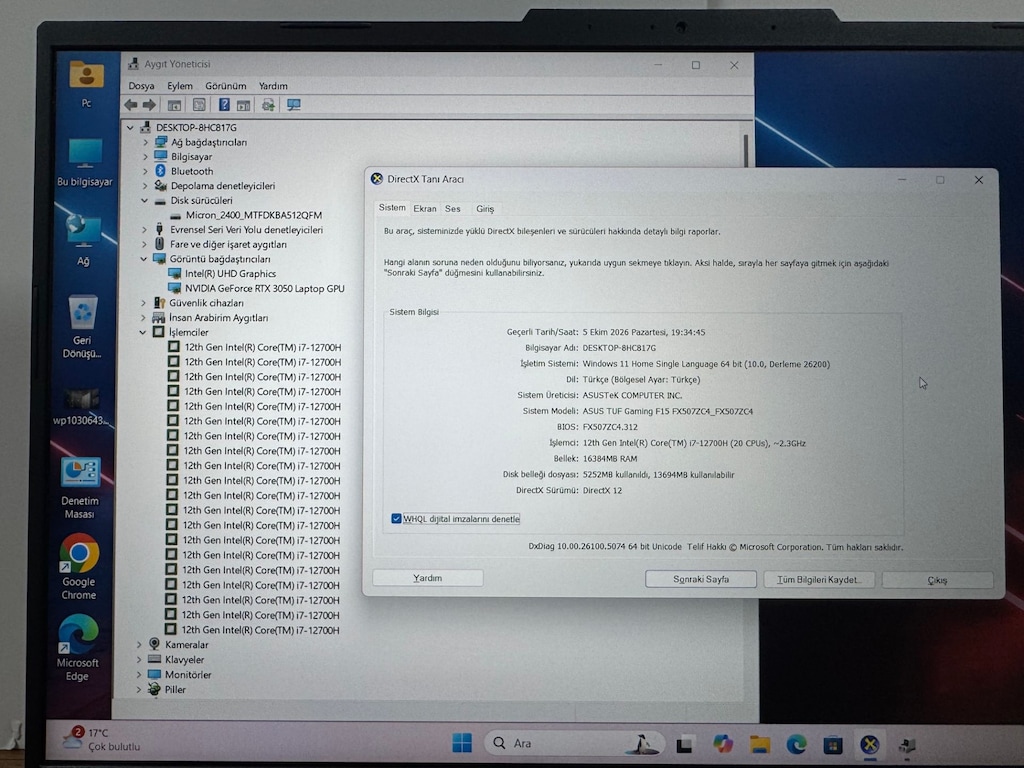
Task: Switch to the Ses tab
Action: coord(453,209)
